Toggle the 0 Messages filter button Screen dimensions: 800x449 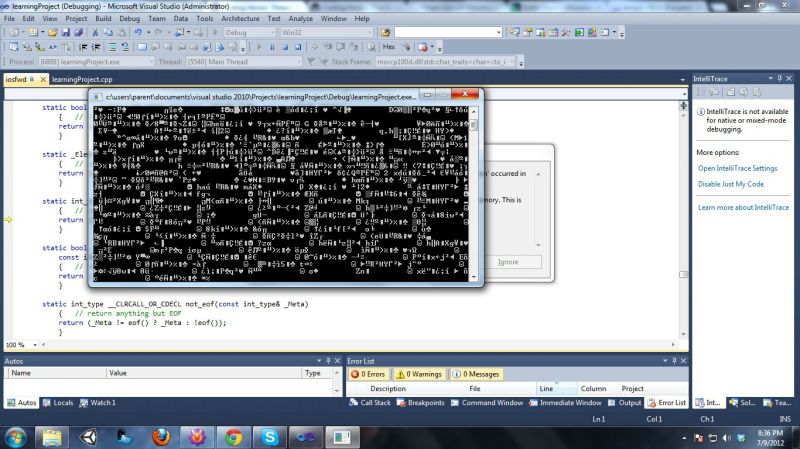[477, 374]
